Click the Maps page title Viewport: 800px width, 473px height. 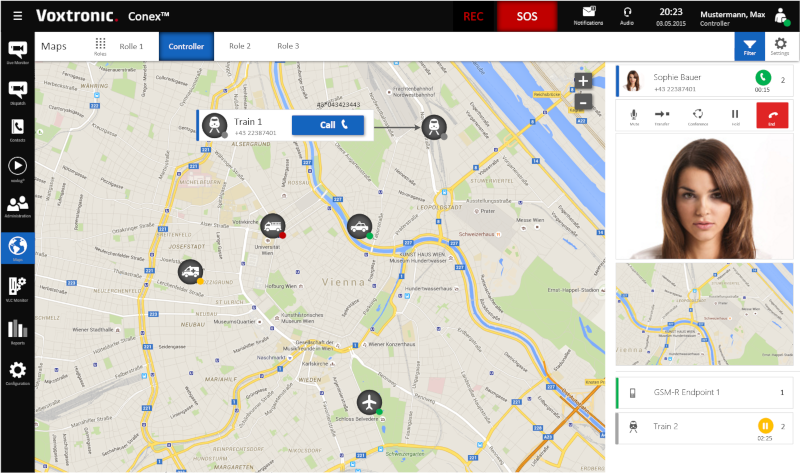point(54,46)
